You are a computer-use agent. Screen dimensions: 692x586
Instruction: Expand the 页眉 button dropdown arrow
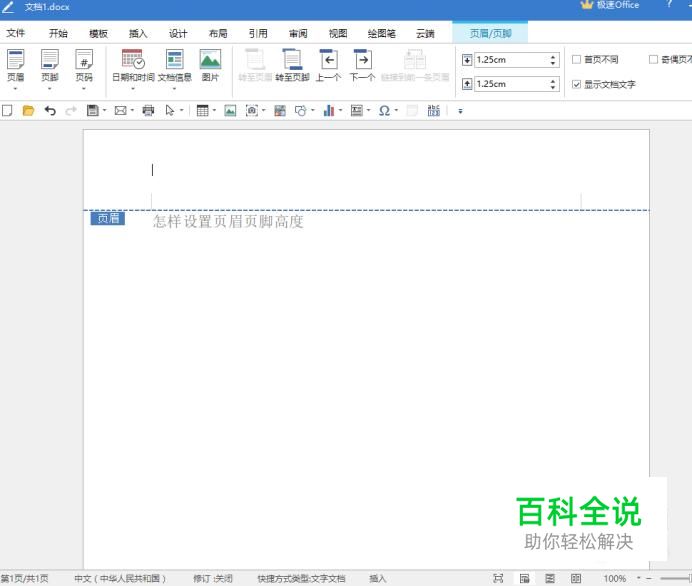click(x=15, y=89)
